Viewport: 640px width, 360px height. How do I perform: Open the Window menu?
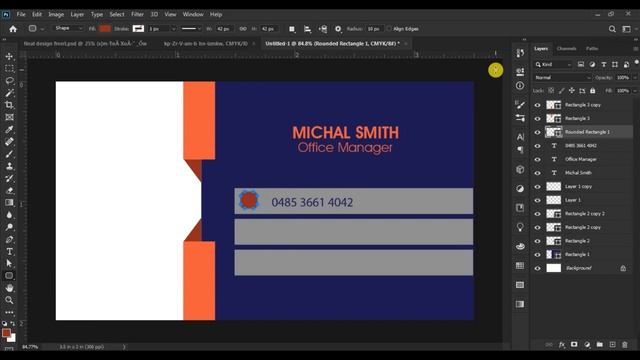[193, 14]
